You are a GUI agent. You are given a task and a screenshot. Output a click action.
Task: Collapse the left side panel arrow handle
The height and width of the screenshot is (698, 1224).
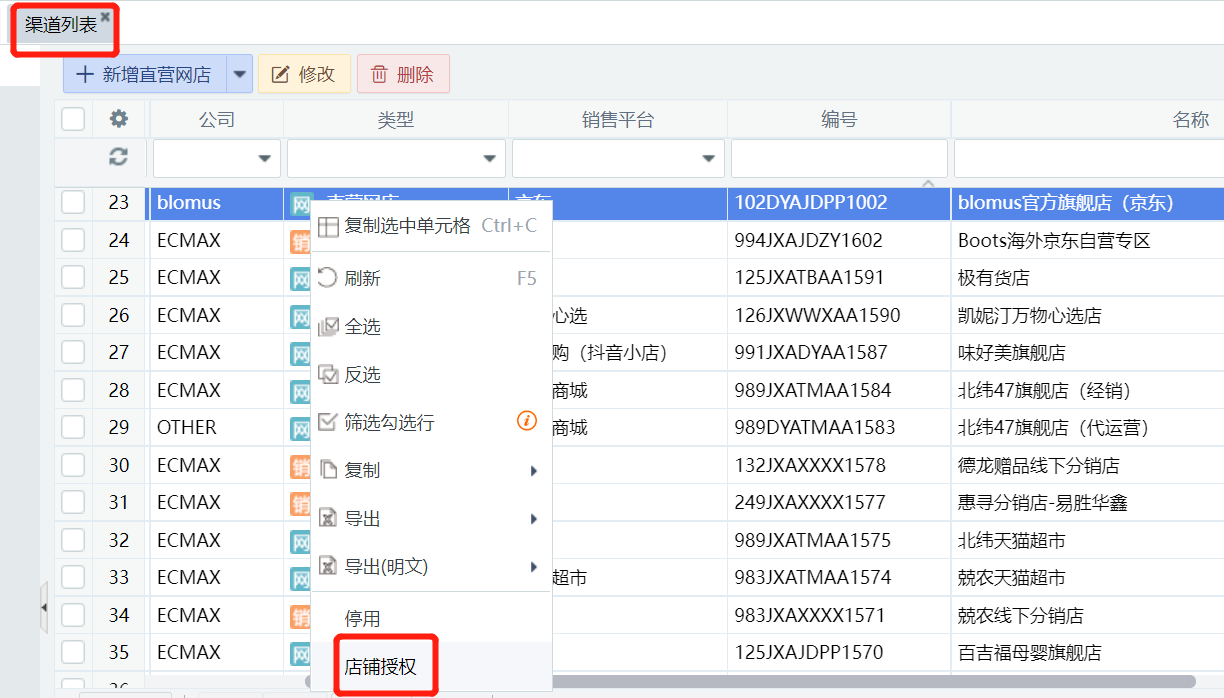43,607
